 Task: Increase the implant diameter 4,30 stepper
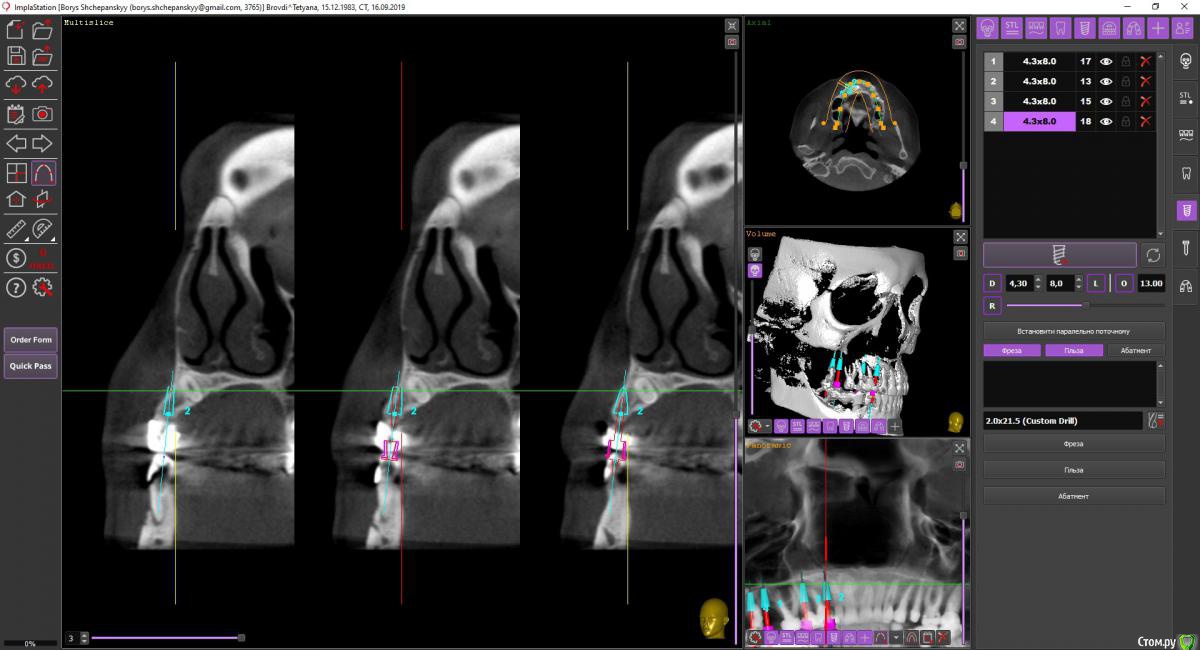coord(1039,279)
